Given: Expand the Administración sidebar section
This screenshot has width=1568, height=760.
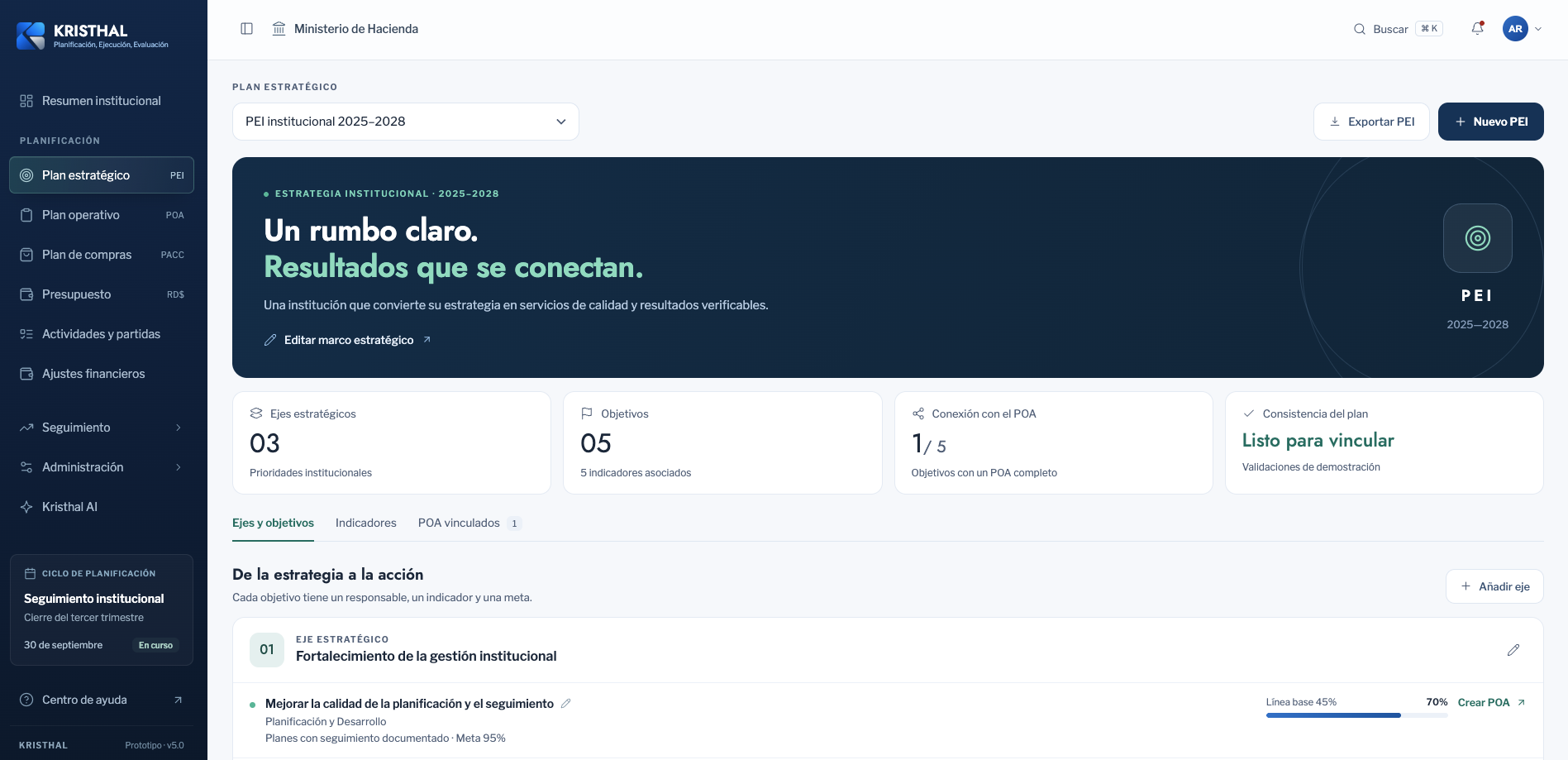Looking at the screenshot, I should coord(102,467).
